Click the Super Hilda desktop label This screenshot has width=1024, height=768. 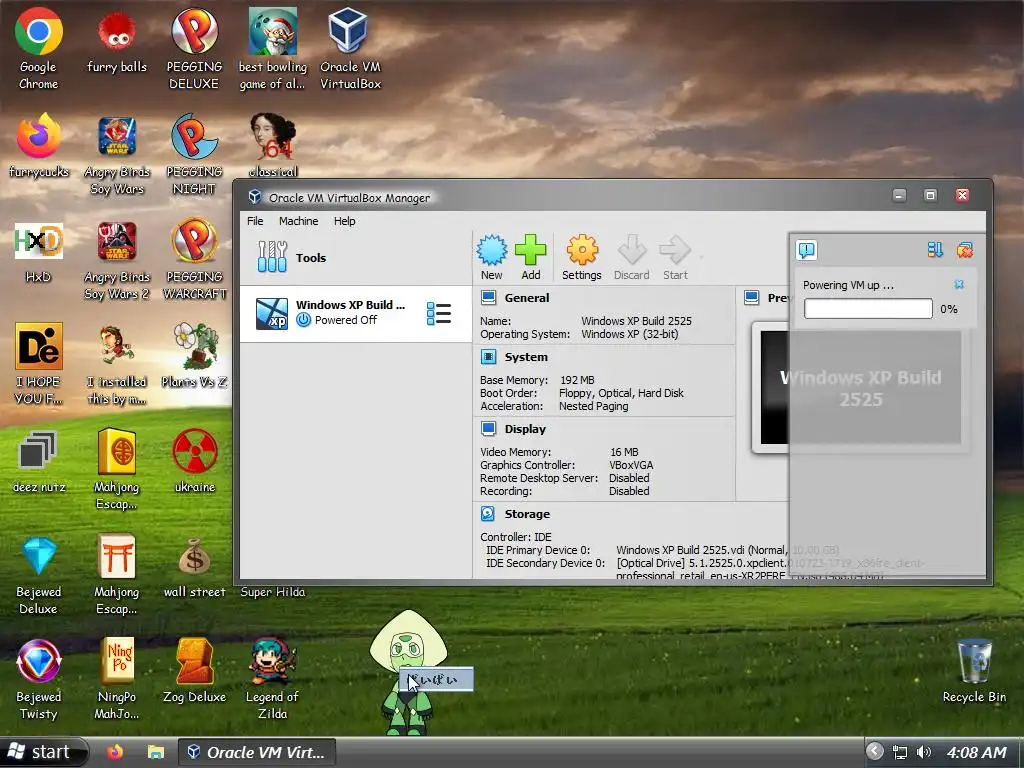[272, 592]
